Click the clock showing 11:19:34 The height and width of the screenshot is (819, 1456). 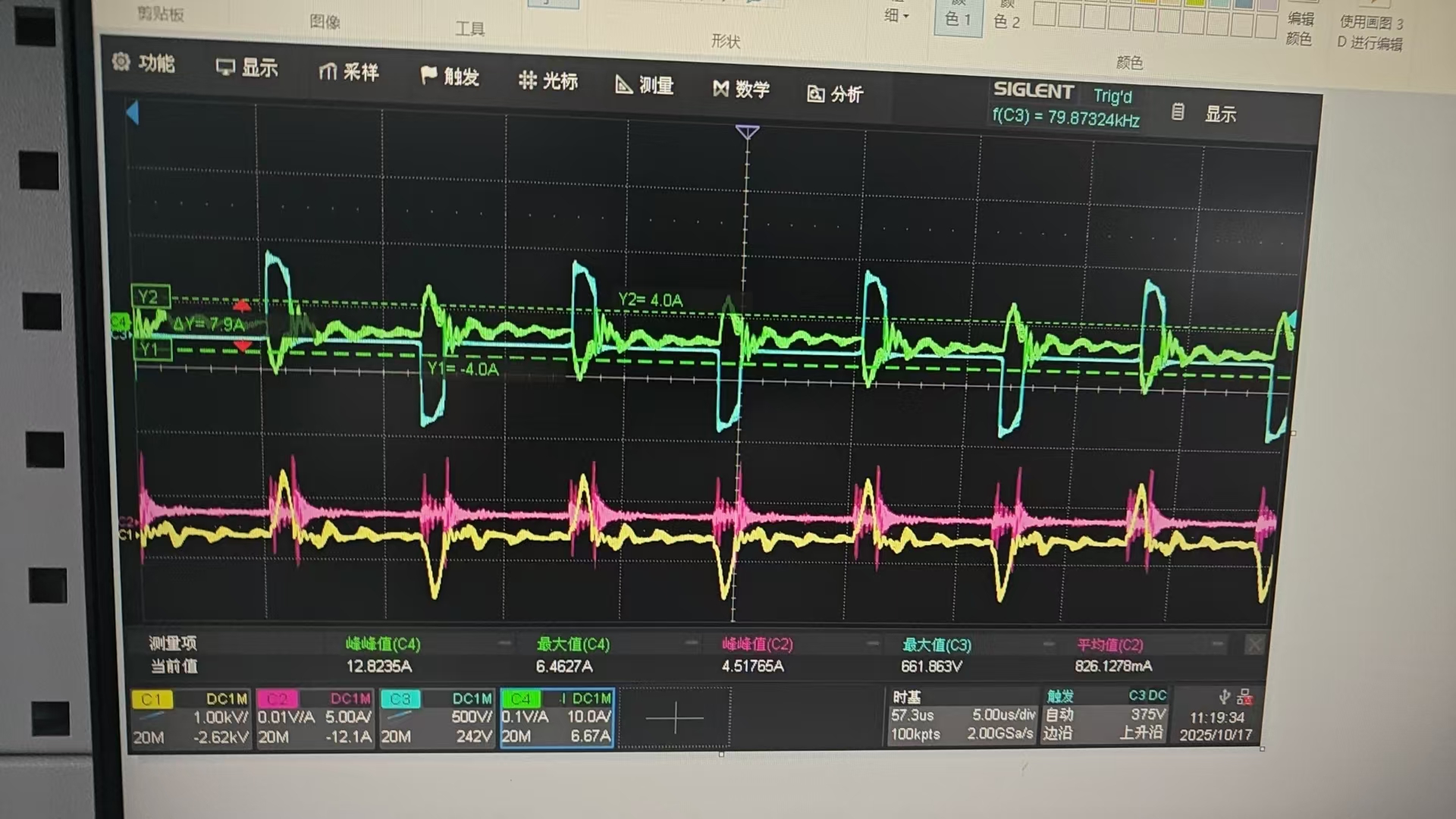[x=1216, y=717]
